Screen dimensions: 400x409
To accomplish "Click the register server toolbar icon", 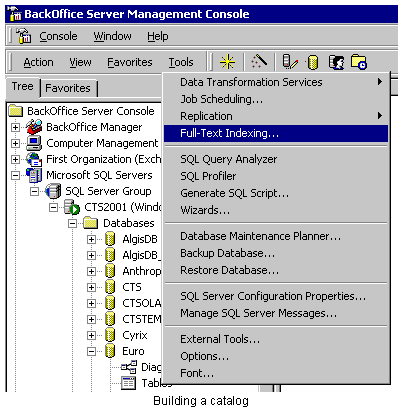I will click(290, 62).
